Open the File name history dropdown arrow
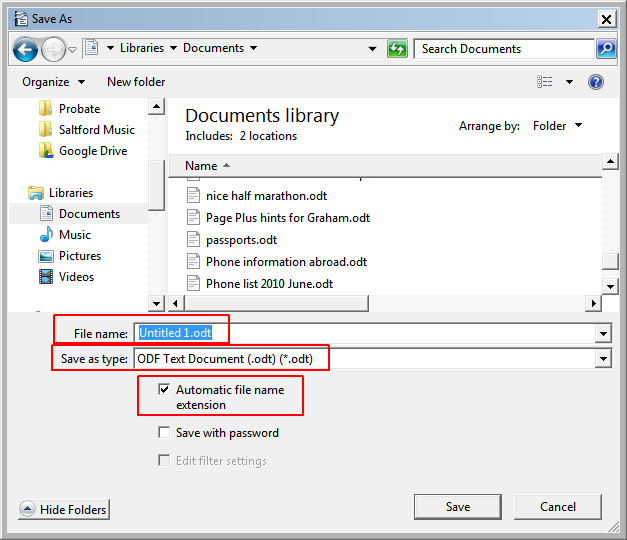Viewport: 627px width, 540px height. pyautogui.click(x=602, y=333)
